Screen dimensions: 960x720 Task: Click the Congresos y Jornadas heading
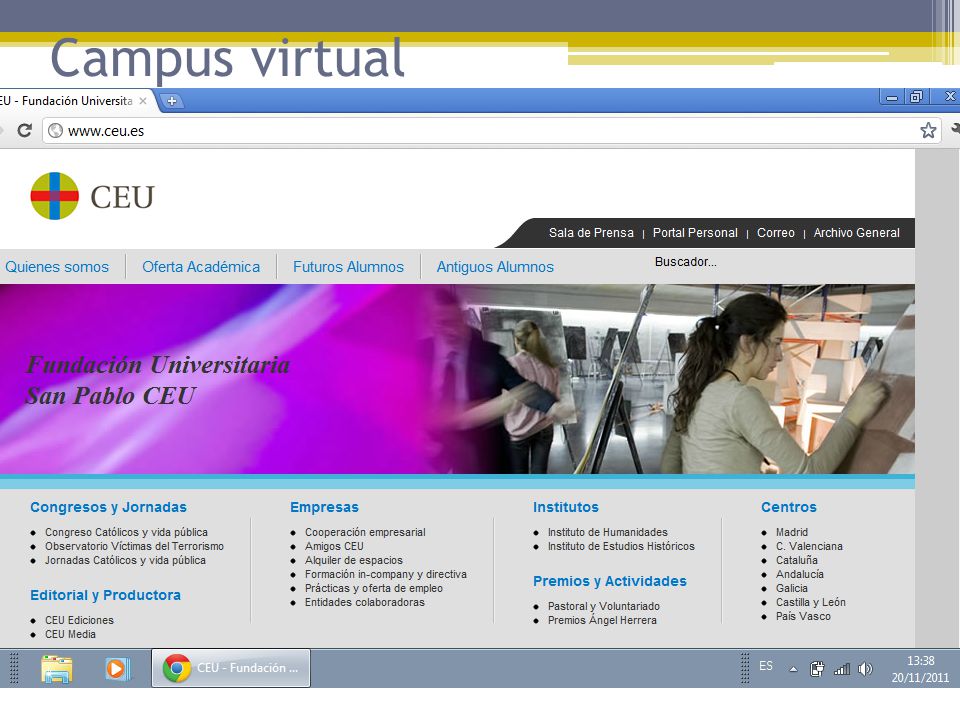(108, 507)
